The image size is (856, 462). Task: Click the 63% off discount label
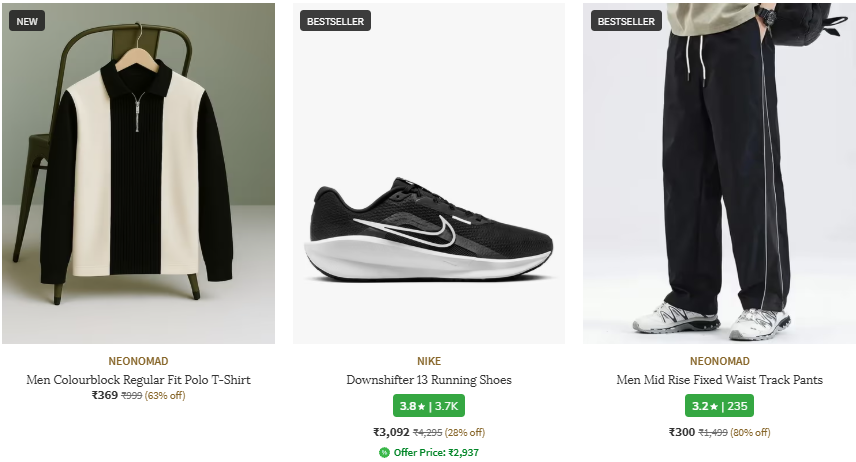(165, 396)
